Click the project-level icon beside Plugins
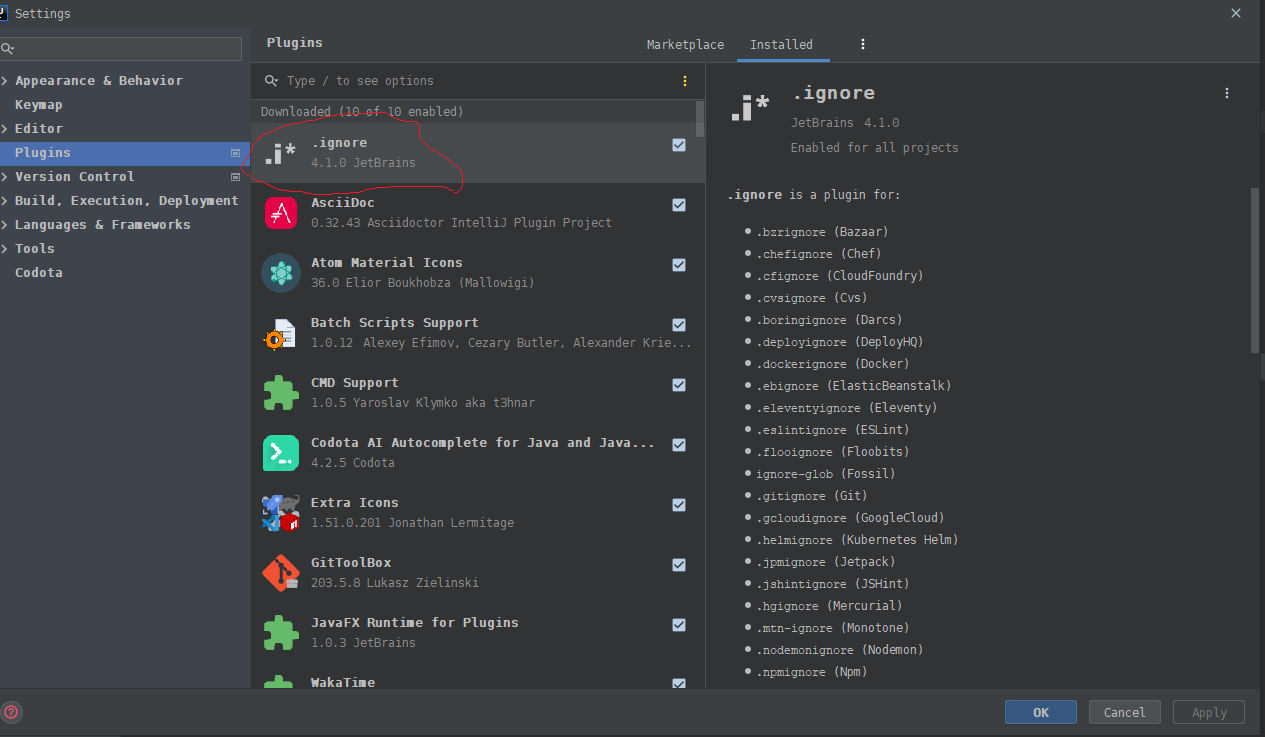The height and width of the screenshot is (737, 1265). (236, 153)
